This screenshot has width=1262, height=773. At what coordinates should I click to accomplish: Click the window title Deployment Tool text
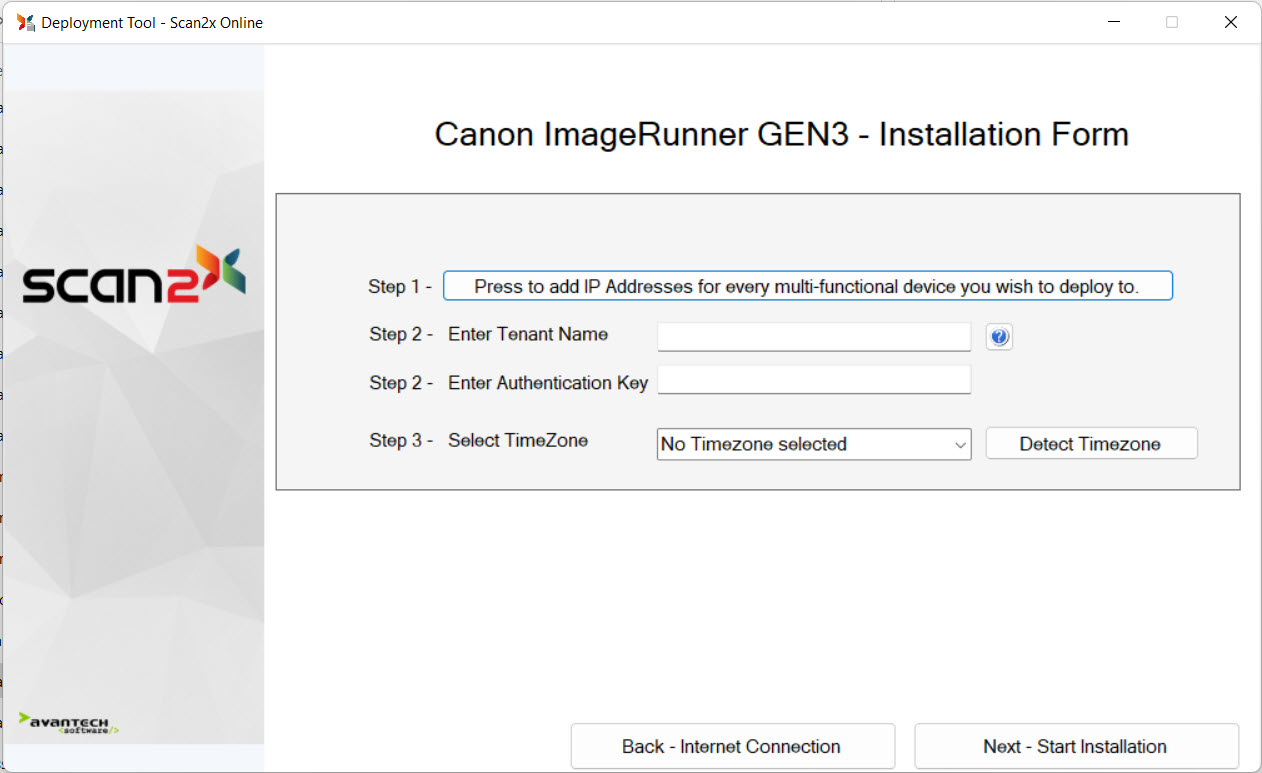pos(151,22)
